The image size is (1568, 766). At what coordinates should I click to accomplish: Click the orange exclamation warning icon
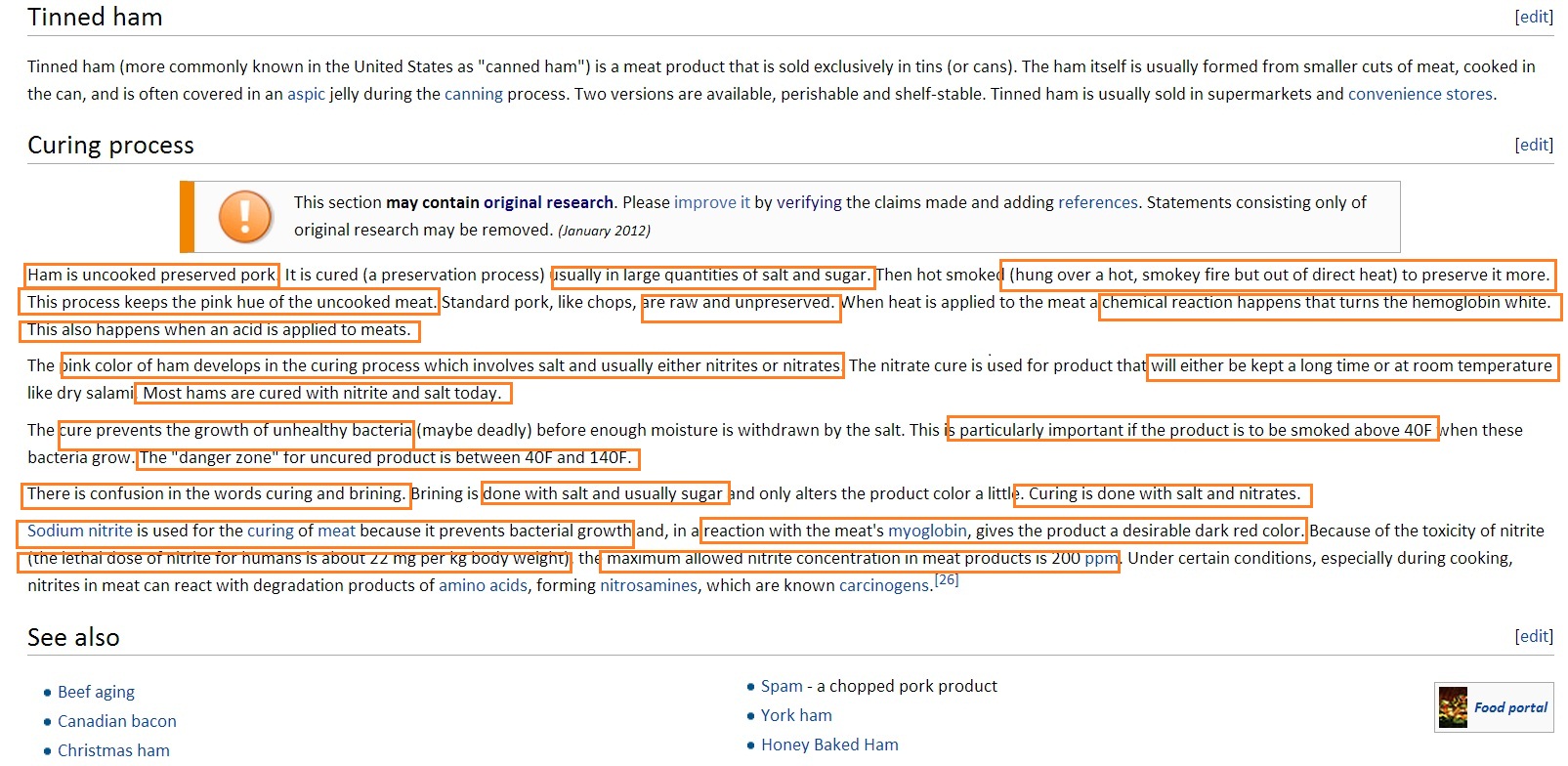(x=245, y=216)
